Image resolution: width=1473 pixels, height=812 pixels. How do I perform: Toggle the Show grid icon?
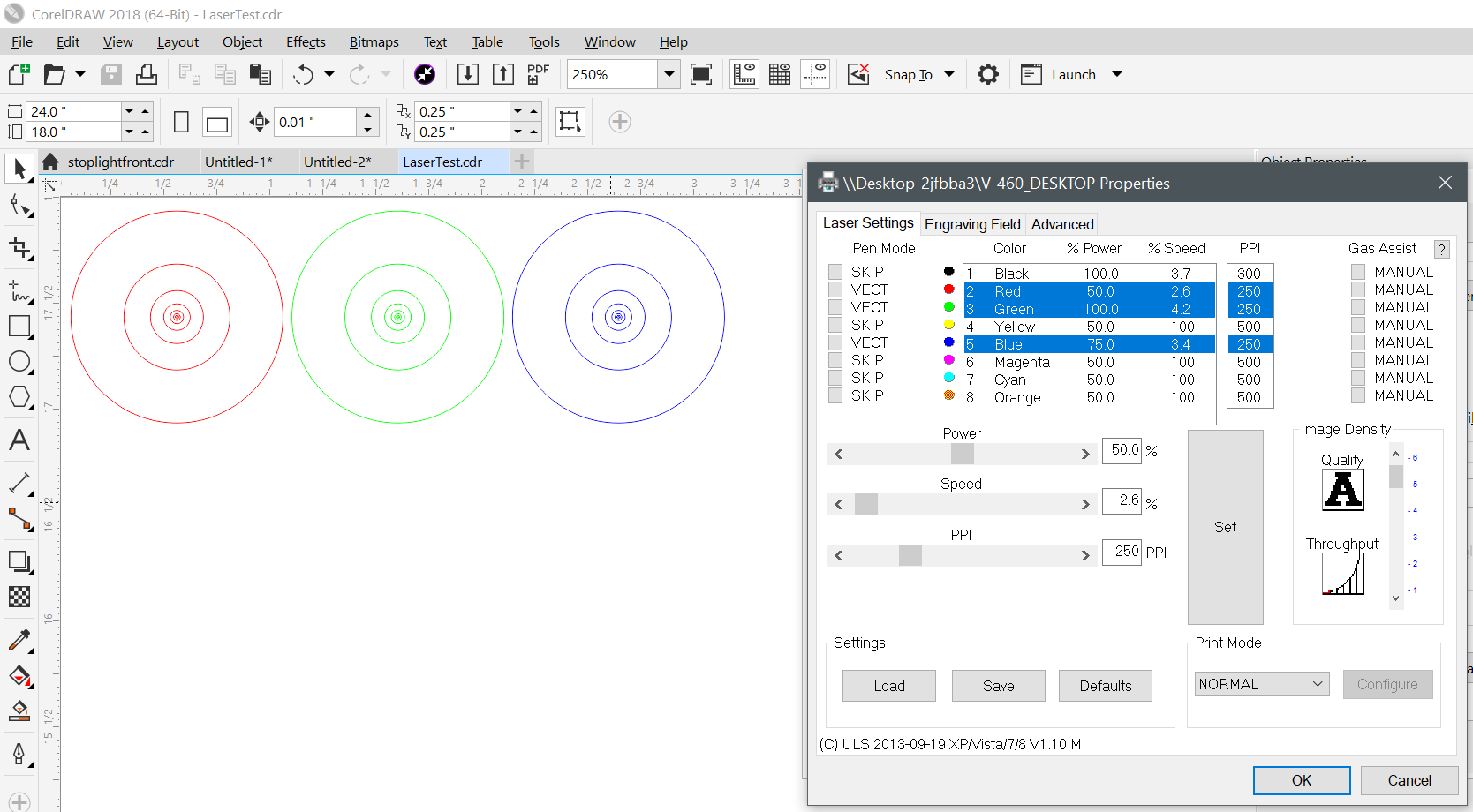pyautogui.click(x=780, y=74)
